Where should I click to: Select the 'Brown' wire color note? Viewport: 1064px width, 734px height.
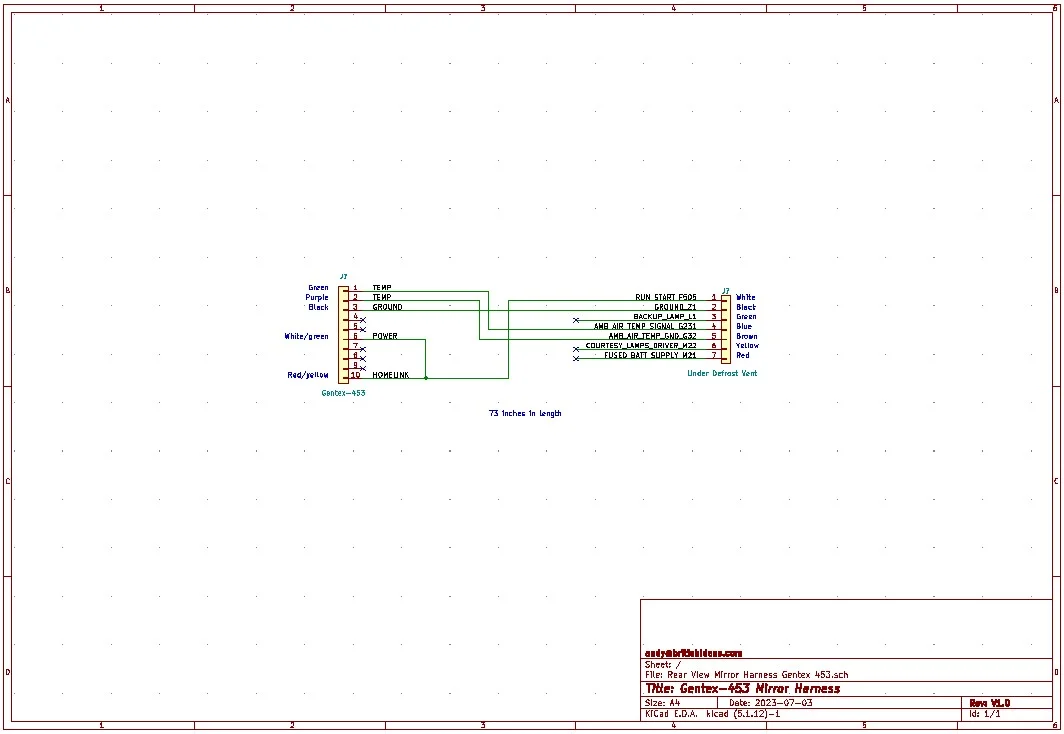point(747,336)
